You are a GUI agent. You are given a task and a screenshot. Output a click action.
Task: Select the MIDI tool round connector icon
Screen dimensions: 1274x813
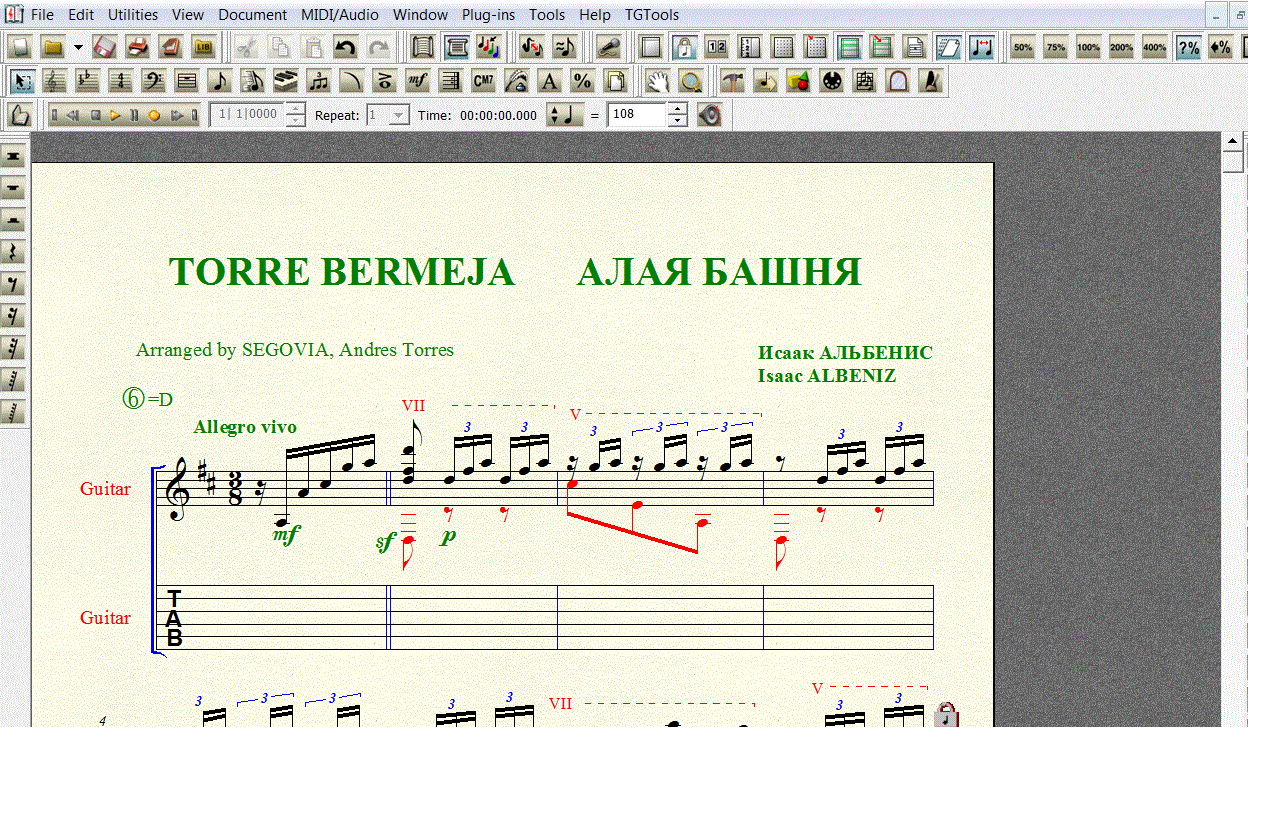832,81
